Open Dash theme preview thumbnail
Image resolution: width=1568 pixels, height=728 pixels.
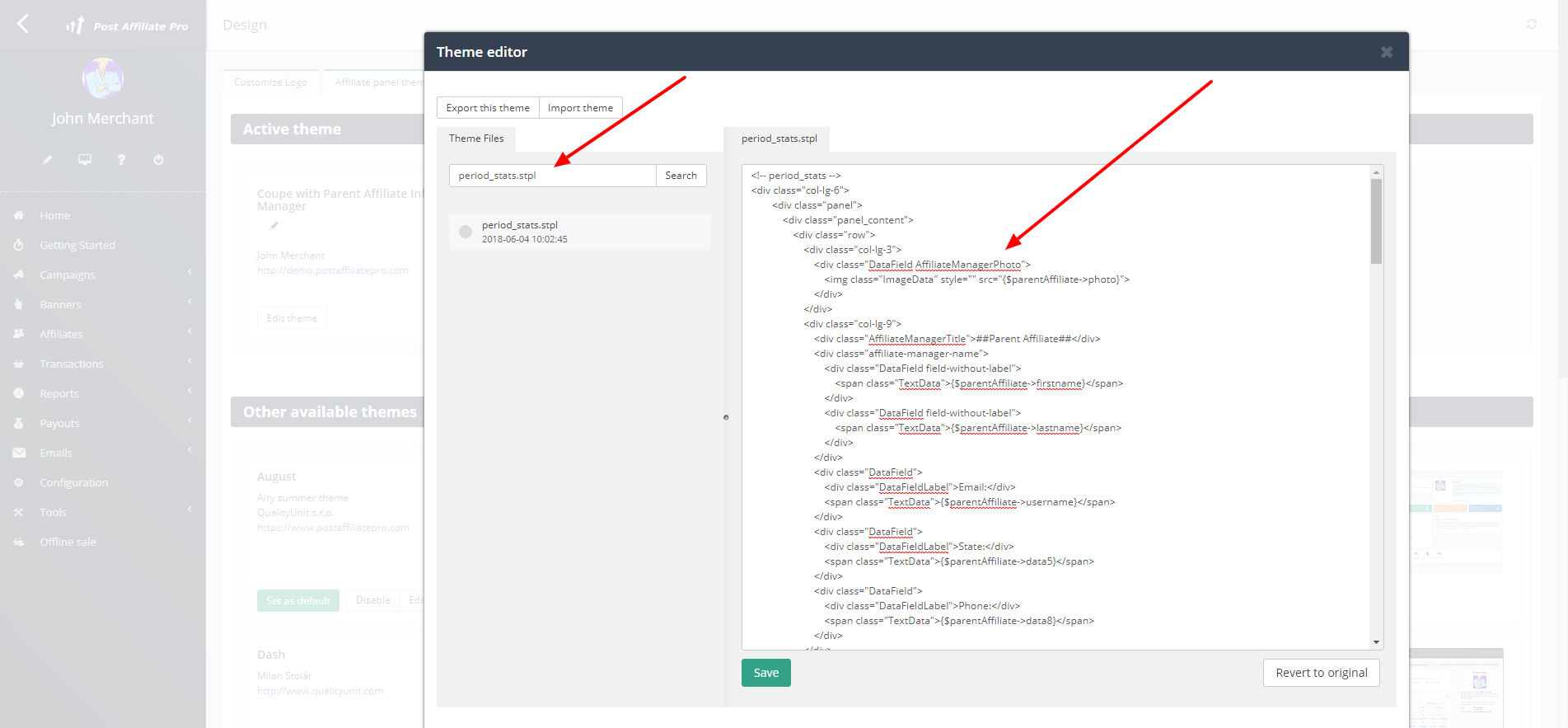pos(1456,688)
